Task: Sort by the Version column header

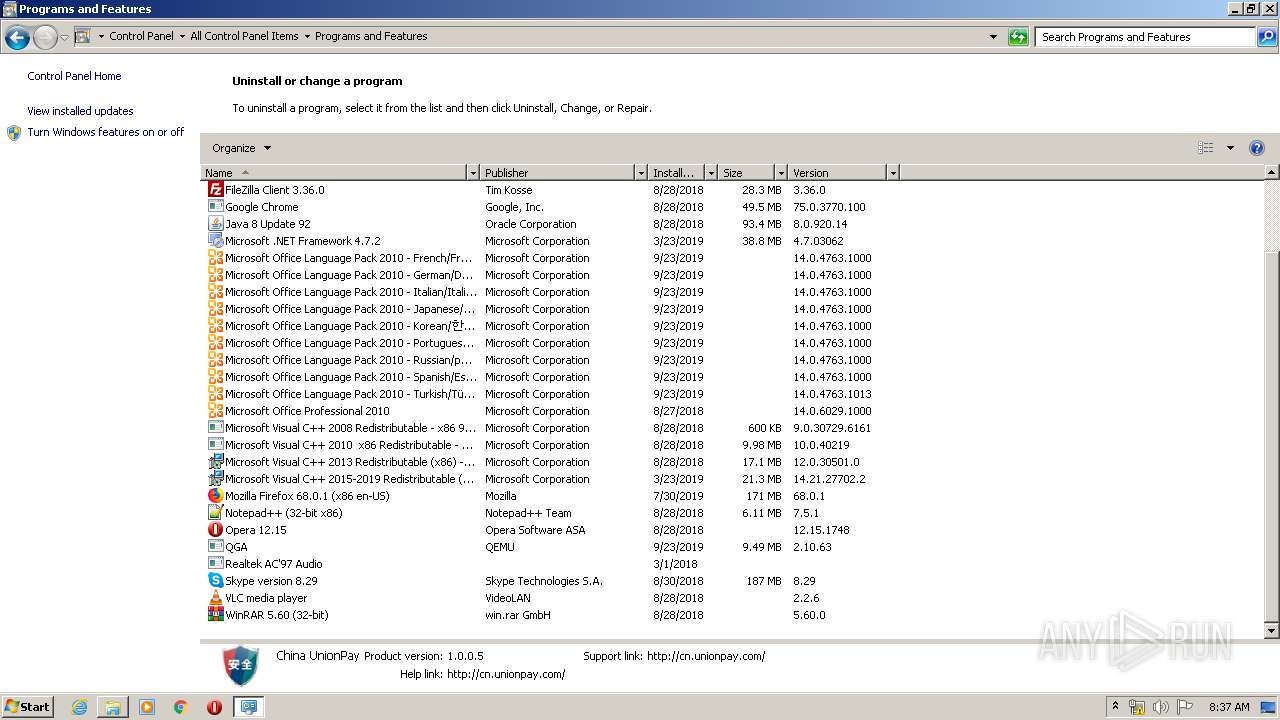Action: 838,173
